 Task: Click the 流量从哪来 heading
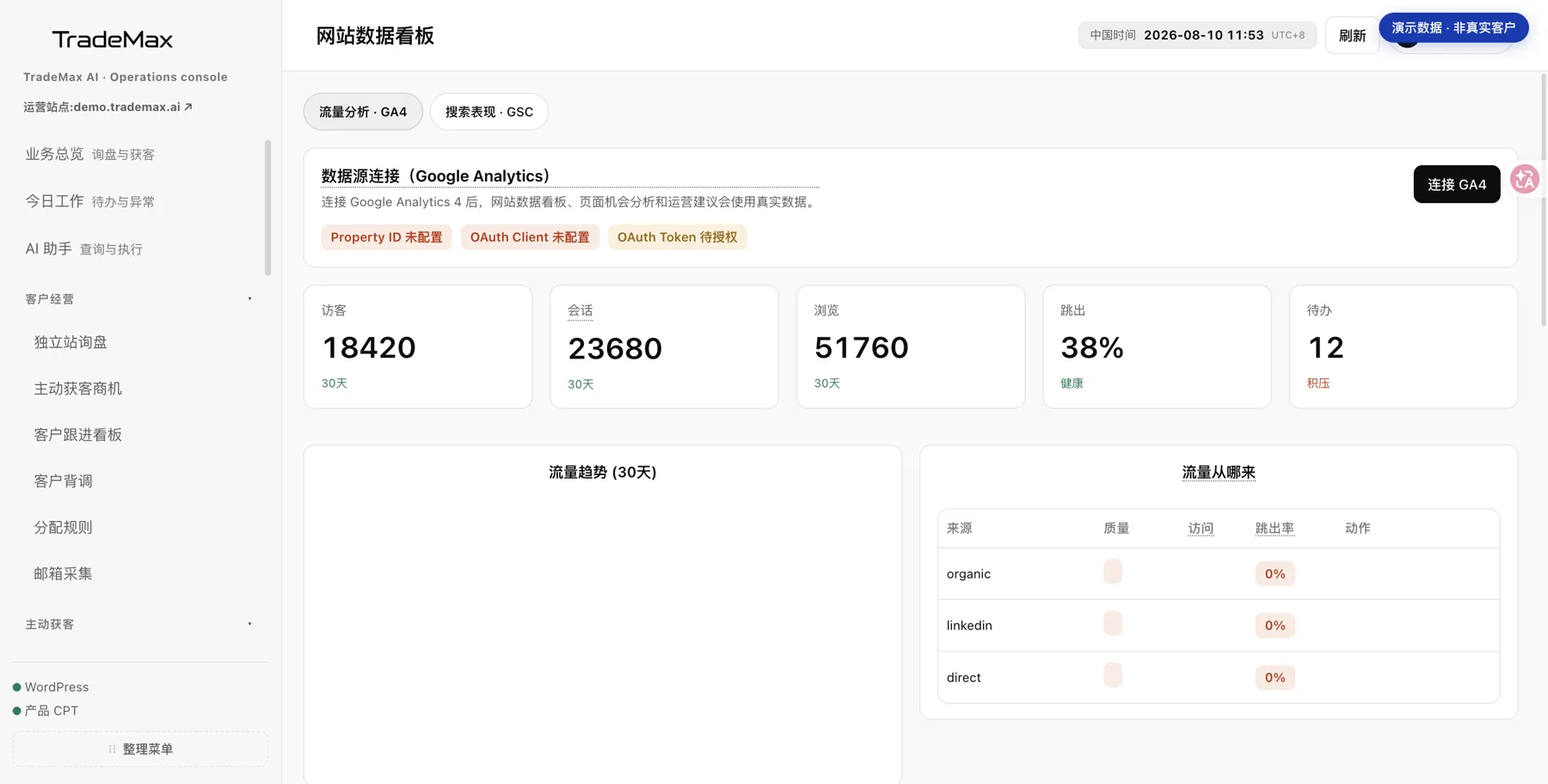[1219, 472]
